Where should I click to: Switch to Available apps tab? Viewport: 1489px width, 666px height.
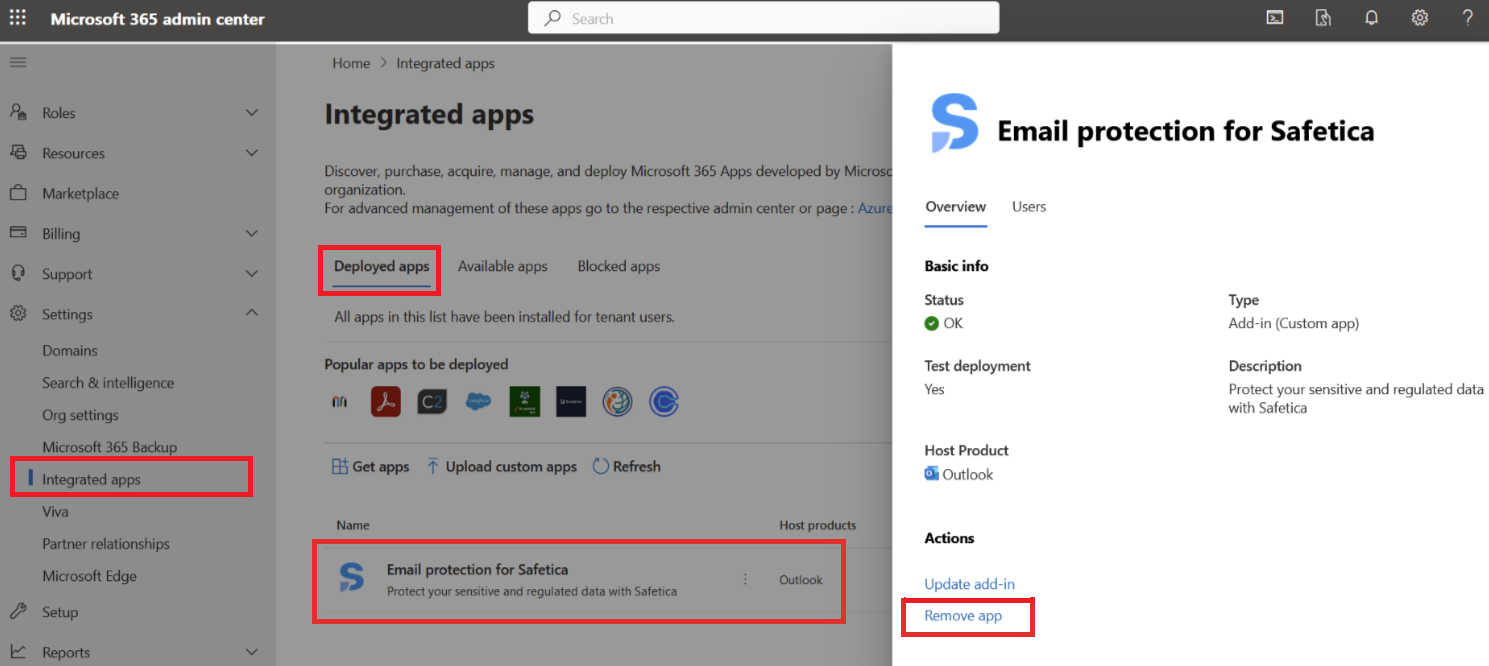click(503, 266)
